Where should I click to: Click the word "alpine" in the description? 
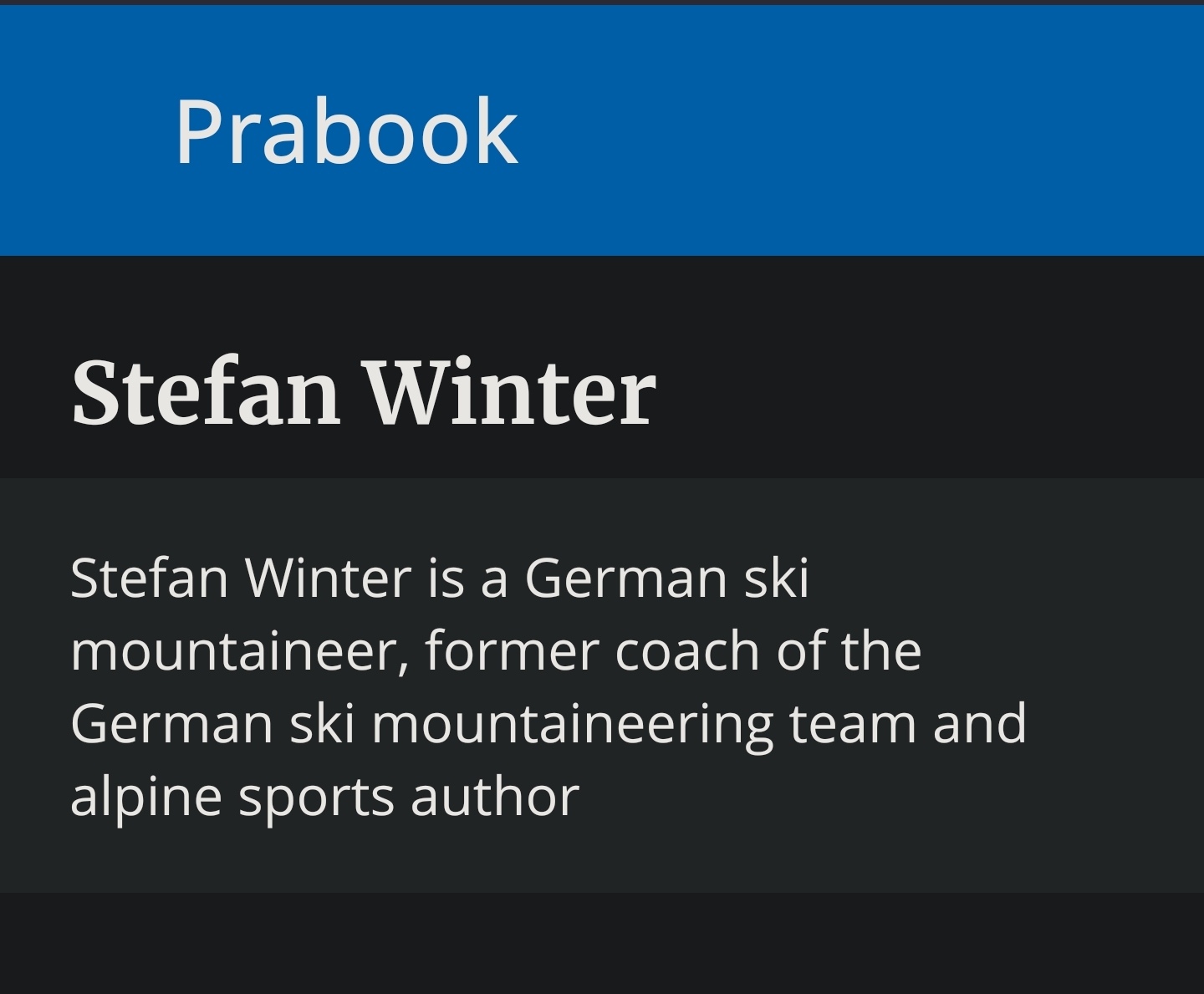click(145, 797)
